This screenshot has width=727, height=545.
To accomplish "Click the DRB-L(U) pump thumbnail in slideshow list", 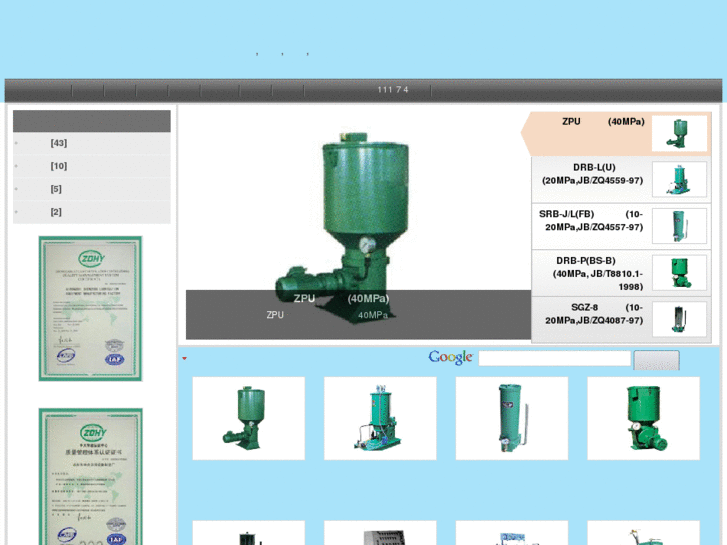I will [x=679, y=180].
